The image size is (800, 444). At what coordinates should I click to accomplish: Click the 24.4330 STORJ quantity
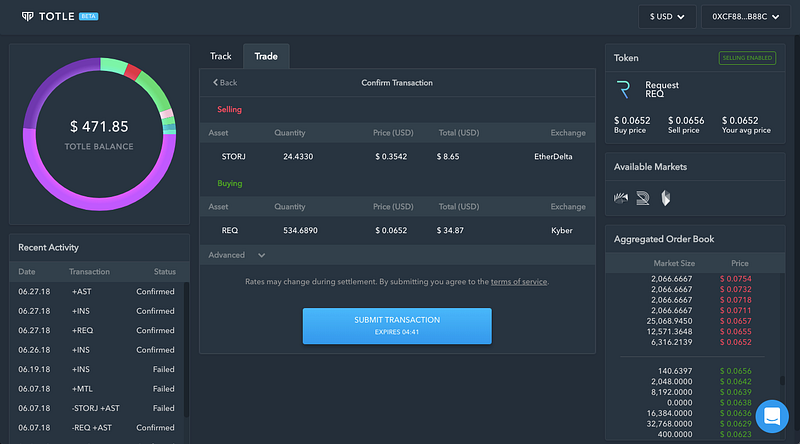(x=298, y=157)
